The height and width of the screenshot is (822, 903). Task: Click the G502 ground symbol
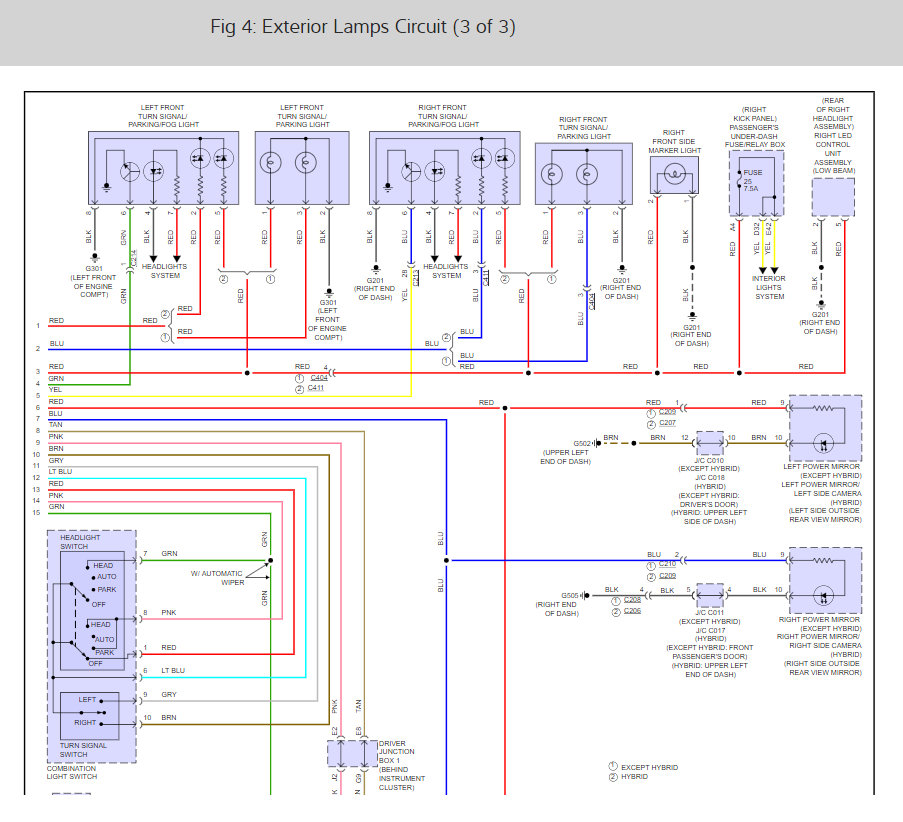[x=597, y=444]
